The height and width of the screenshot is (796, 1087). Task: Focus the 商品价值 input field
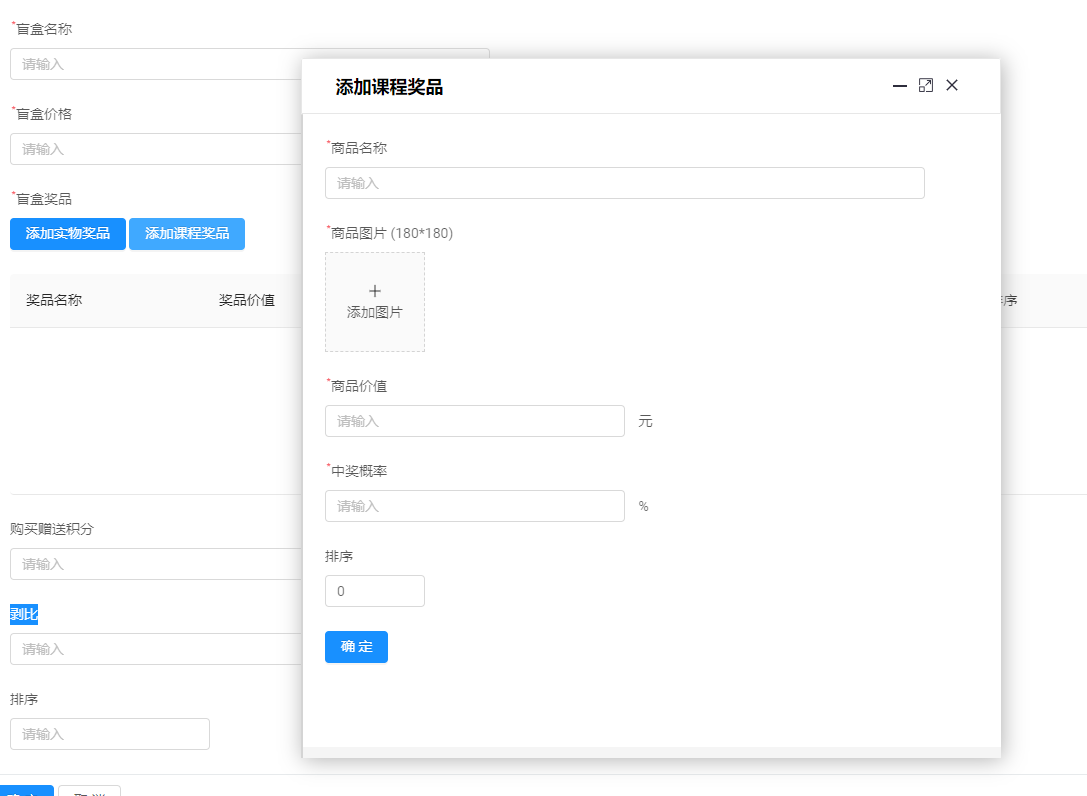(x=475, y=421)
